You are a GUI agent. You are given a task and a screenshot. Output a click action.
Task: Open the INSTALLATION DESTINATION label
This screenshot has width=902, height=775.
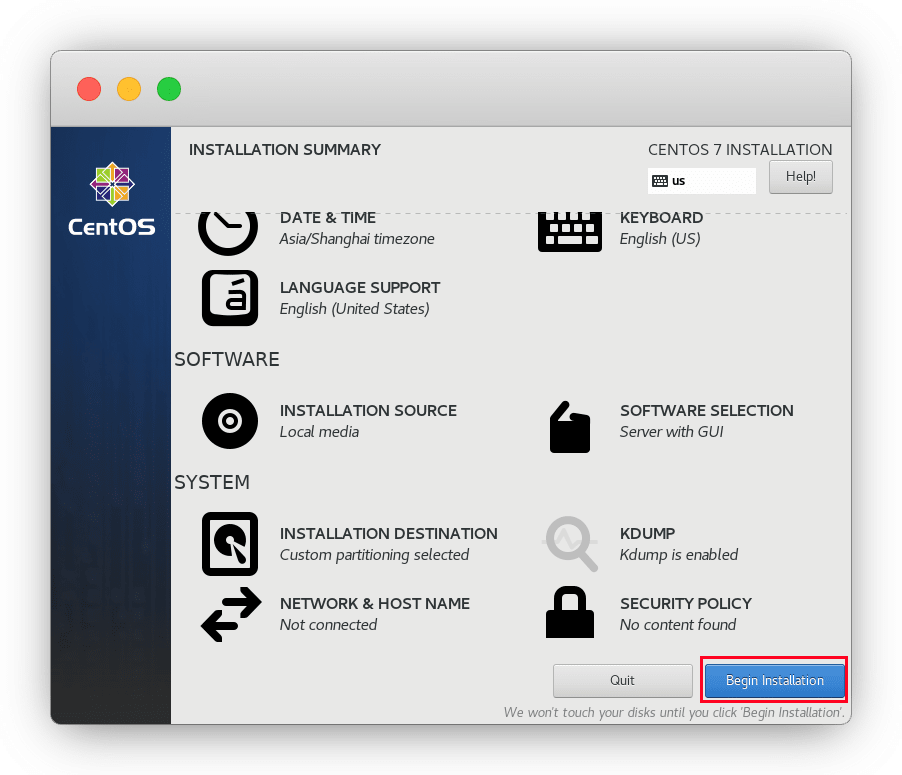point(388,534)
